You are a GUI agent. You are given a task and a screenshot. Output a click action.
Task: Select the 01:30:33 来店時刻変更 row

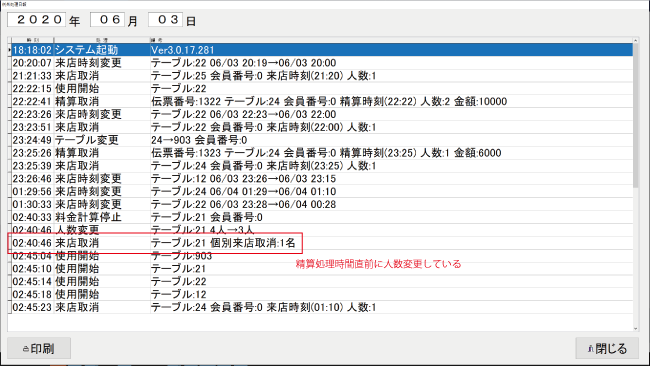tap(322, 204)
